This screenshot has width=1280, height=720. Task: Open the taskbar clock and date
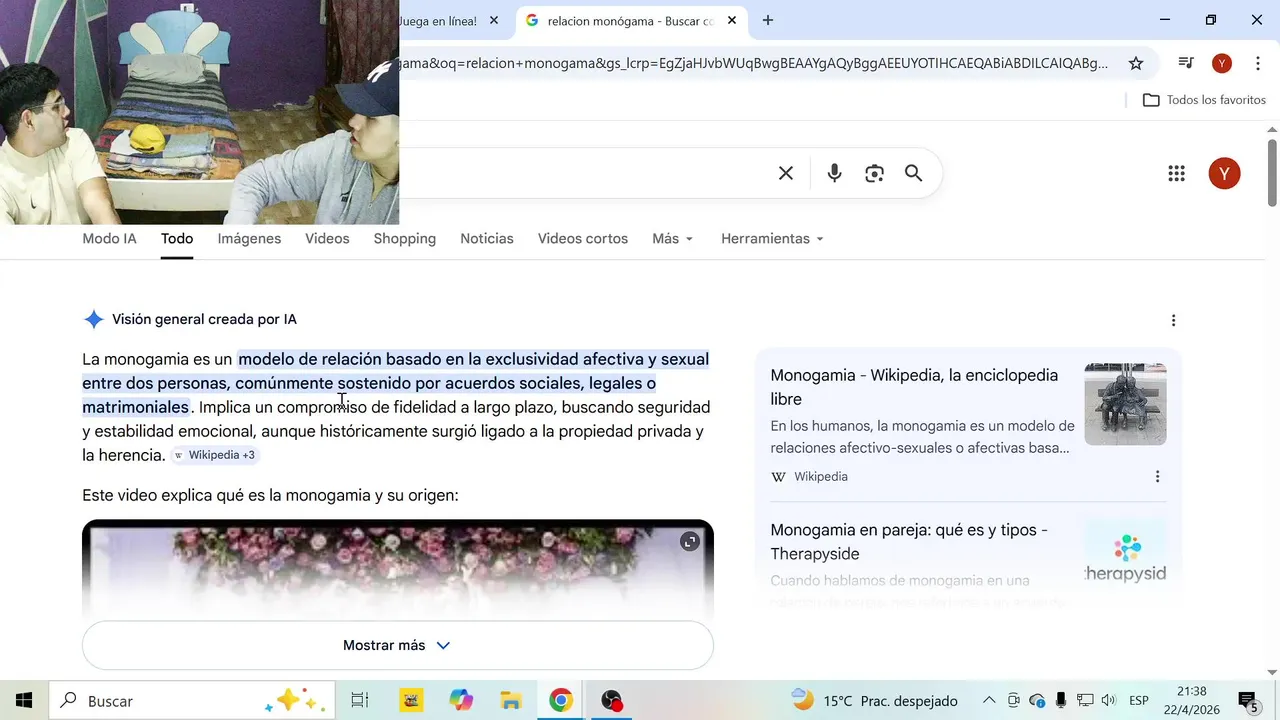tap(1192, 700)
